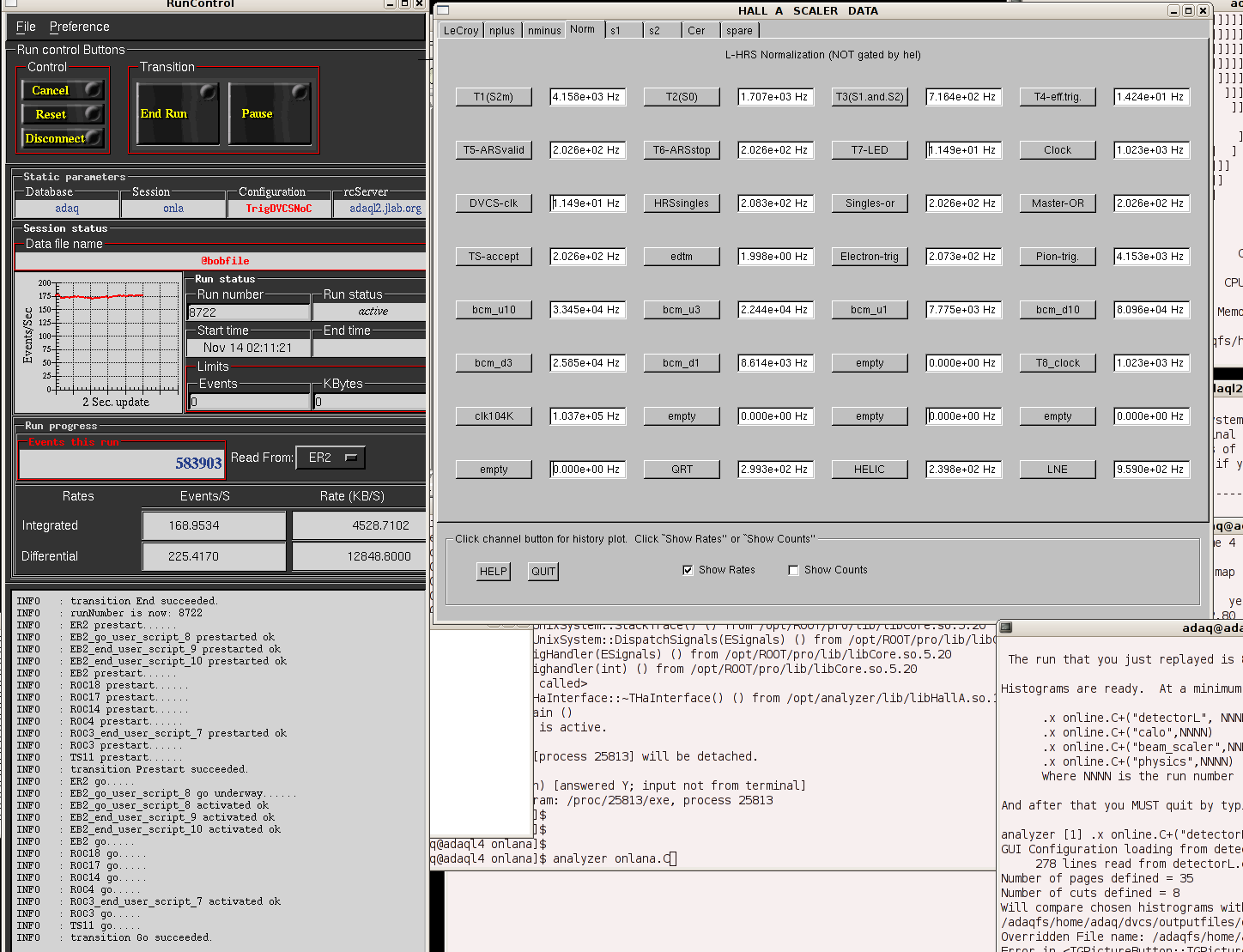Click the events-per-second rate graph
This screenshot has width=1243, height=952.
pyautogui.click(x=98, y=342)
